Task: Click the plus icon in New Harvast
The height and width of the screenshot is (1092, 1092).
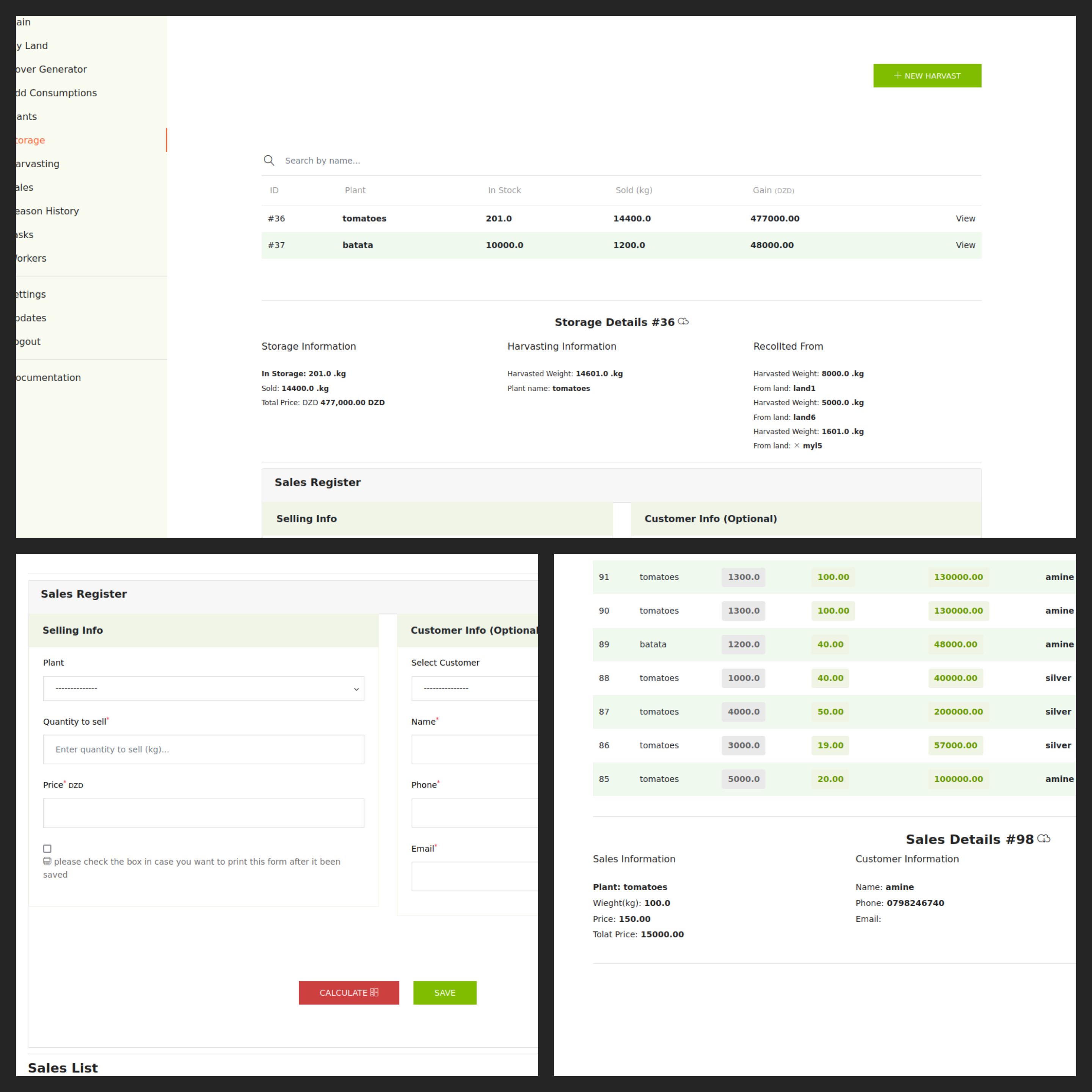Action: (x=897, y=75)
